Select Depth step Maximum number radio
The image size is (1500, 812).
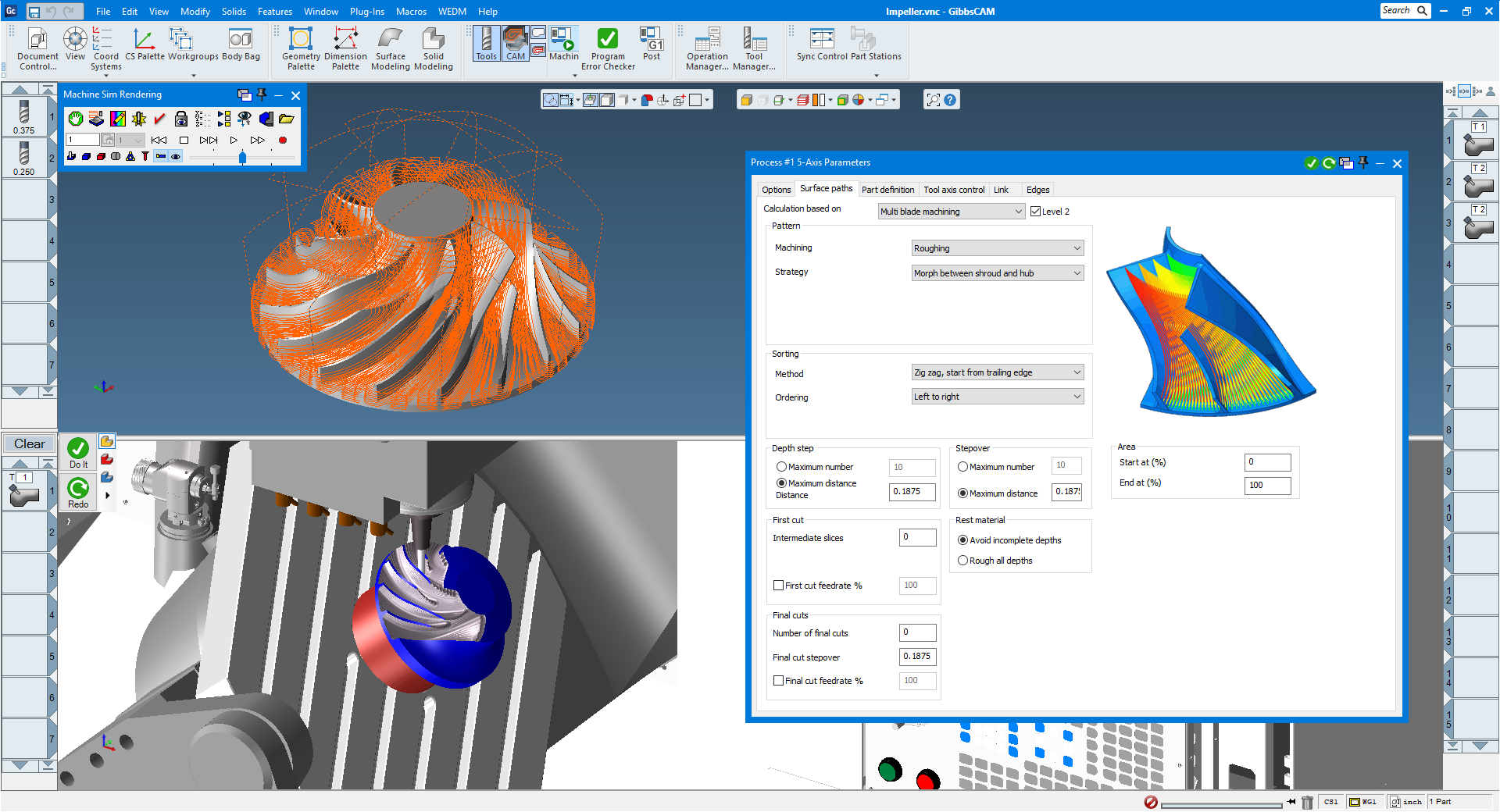click(x=781, y=467)
